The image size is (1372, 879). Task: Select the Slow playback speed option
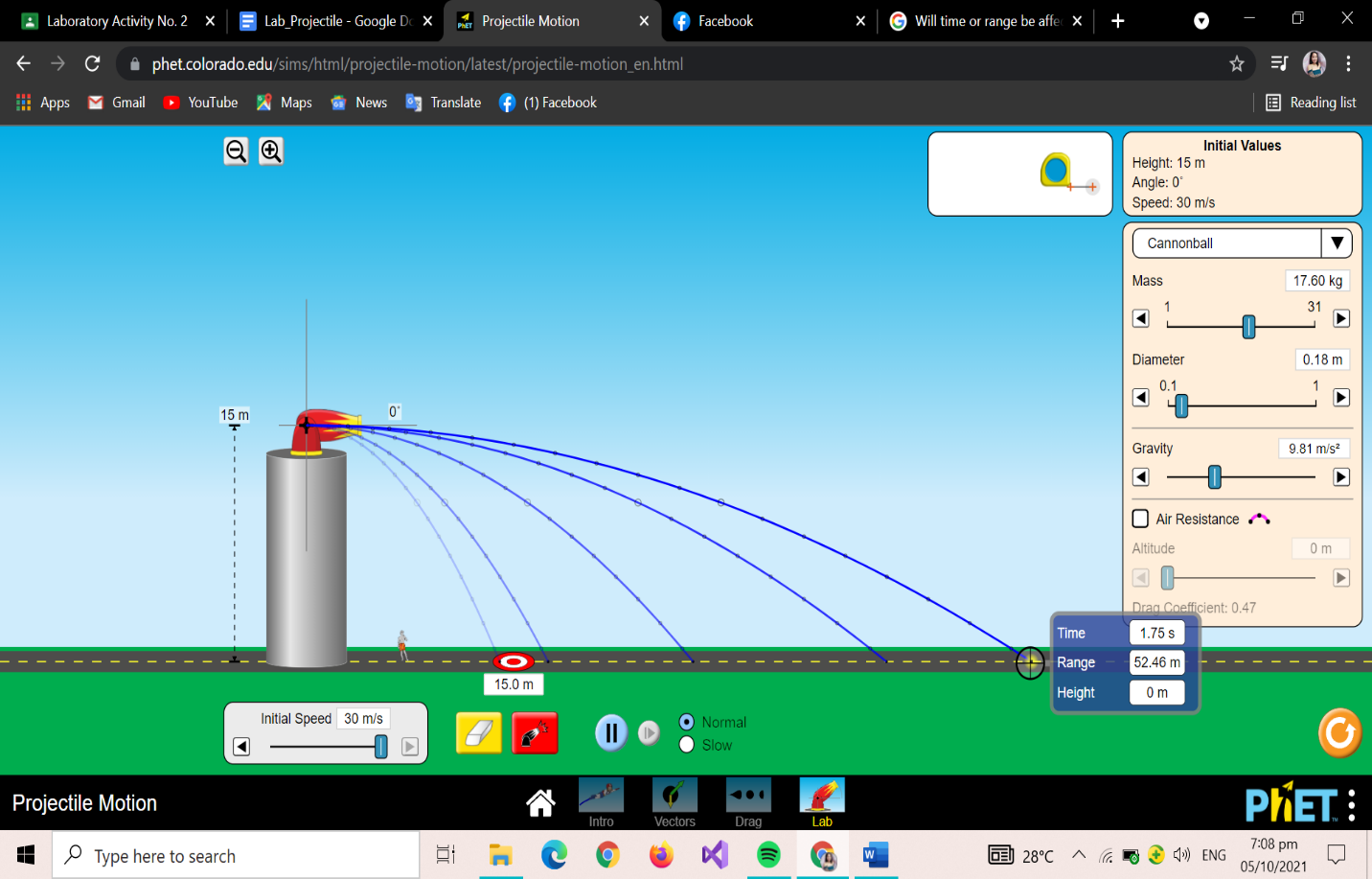[x=686, y=745]
